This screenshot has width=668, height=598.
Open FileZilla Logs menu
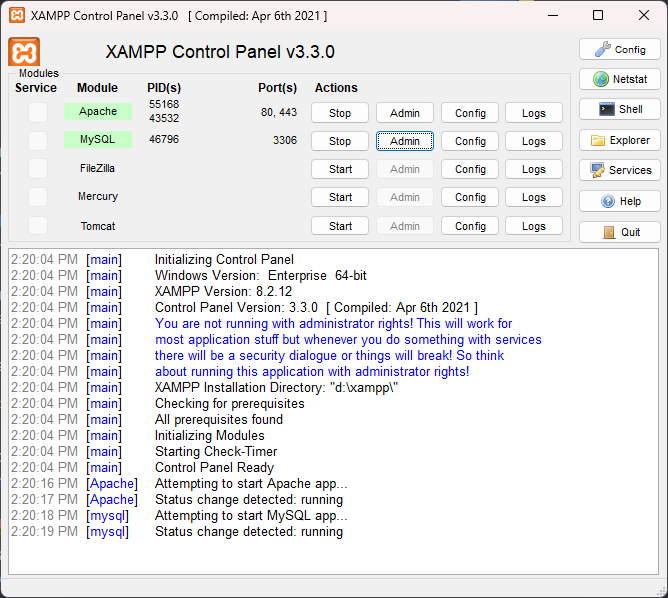coord(534,169)
